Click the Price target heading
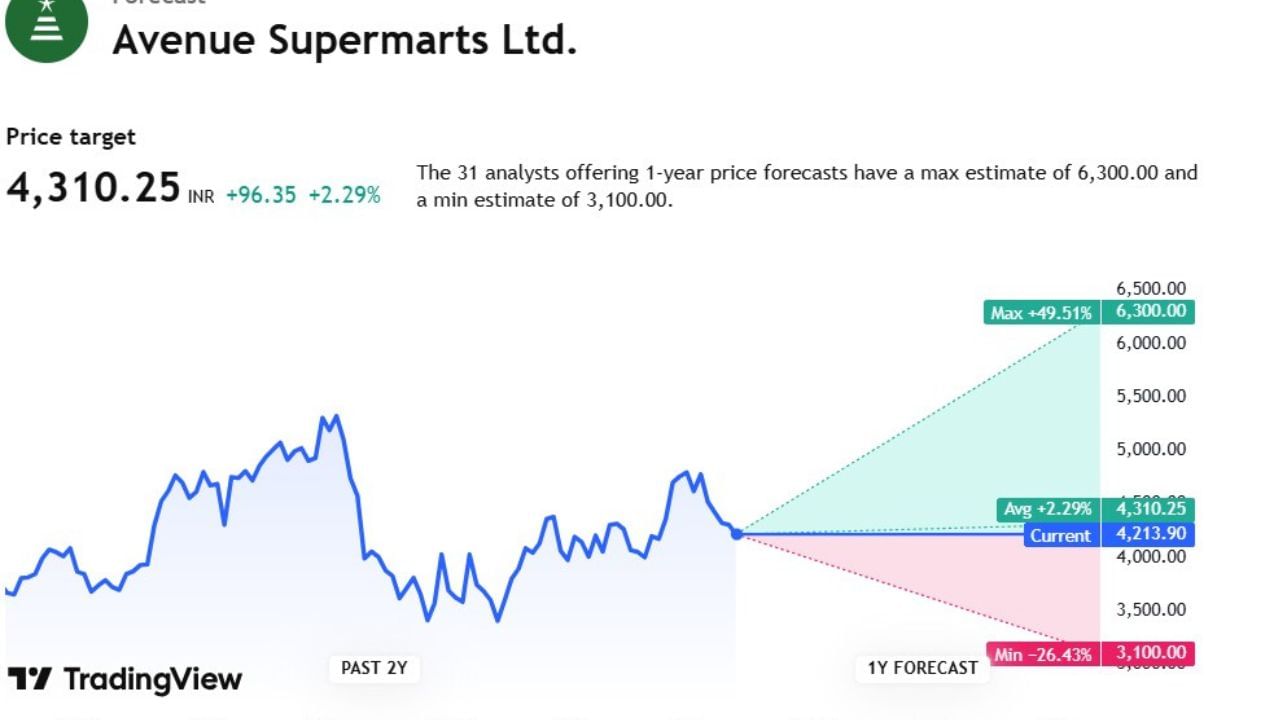Viewport: 1280px width, 720px height. 70,137
